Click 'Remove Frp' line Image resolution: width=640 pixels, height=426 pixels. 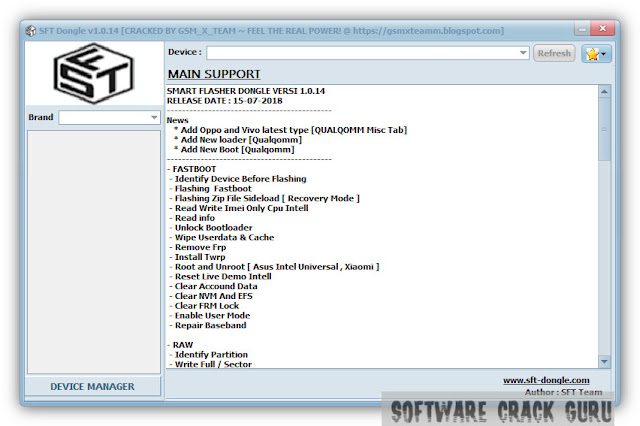click(x=200, y=247)
